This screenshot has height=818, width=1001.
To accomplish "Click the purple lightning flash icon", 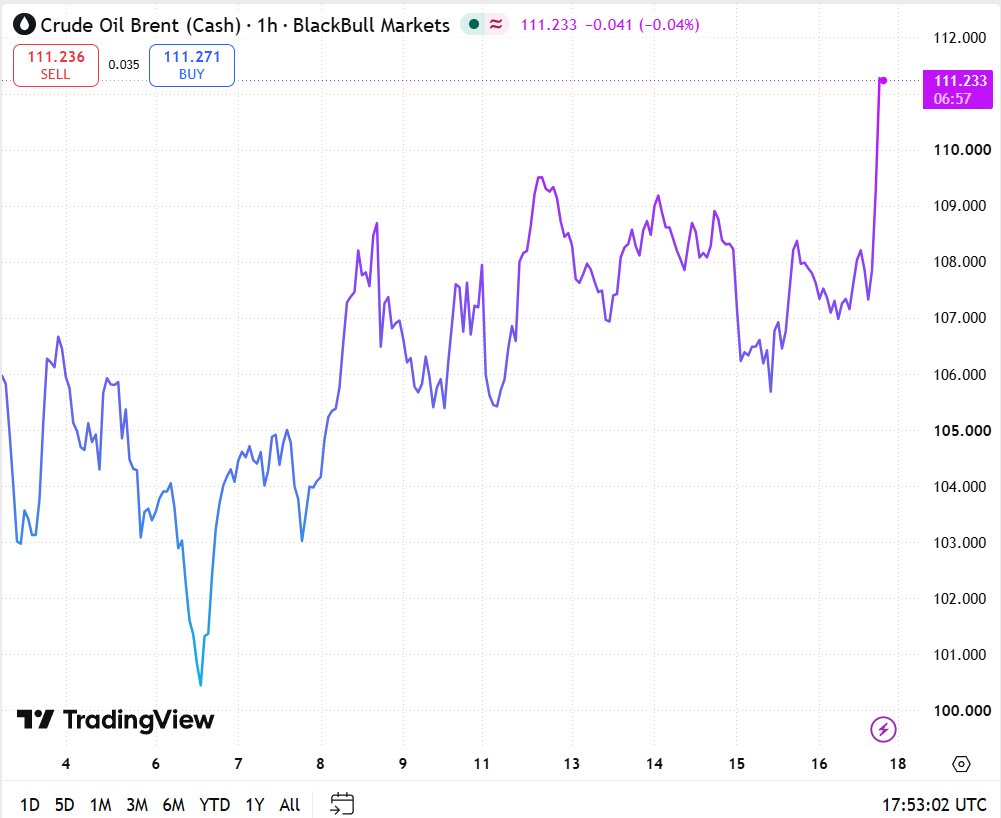I will click(884, 729).
